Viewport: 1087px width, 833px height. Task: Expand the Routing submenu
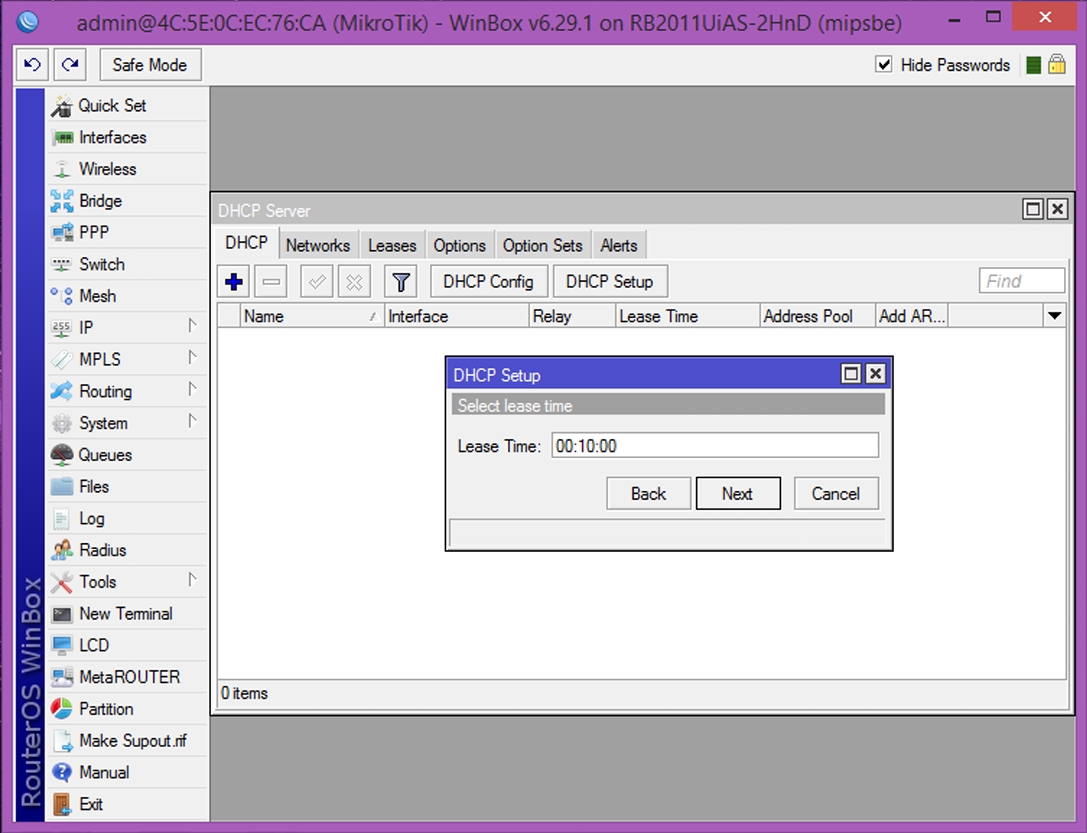(128, 391)
